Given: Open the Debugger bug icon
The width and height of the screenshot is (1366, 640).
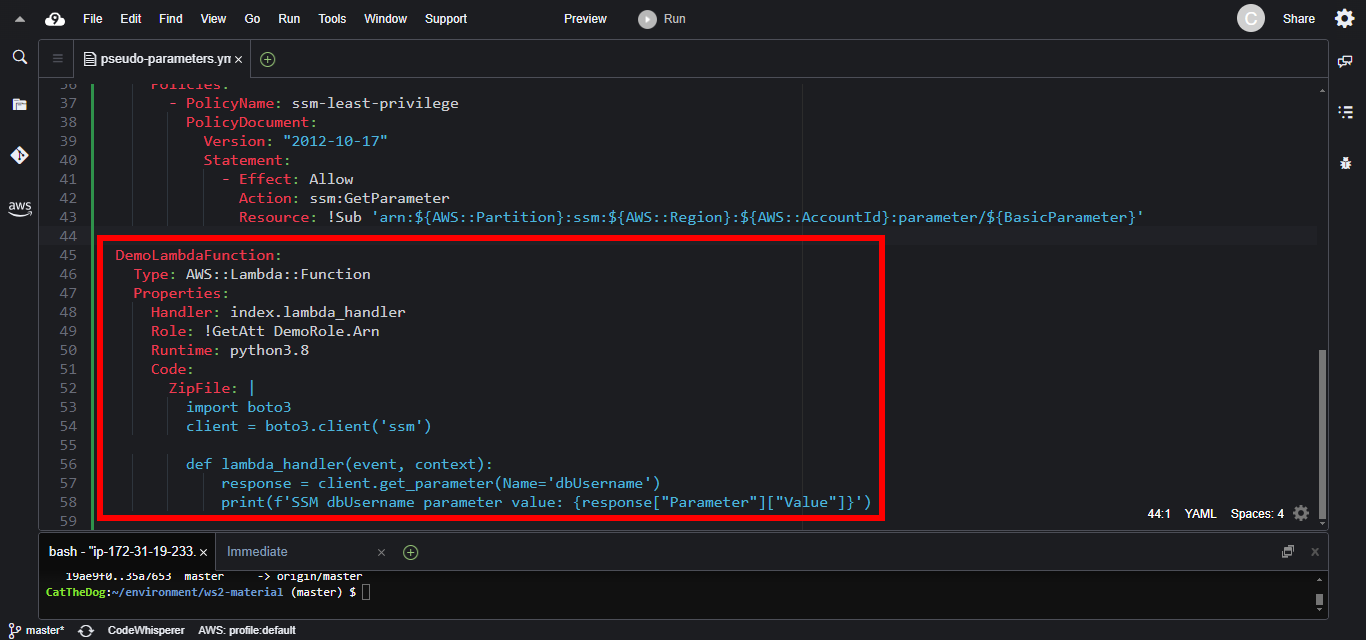Looking at the screenshot, I should [x=1345, y=162].
